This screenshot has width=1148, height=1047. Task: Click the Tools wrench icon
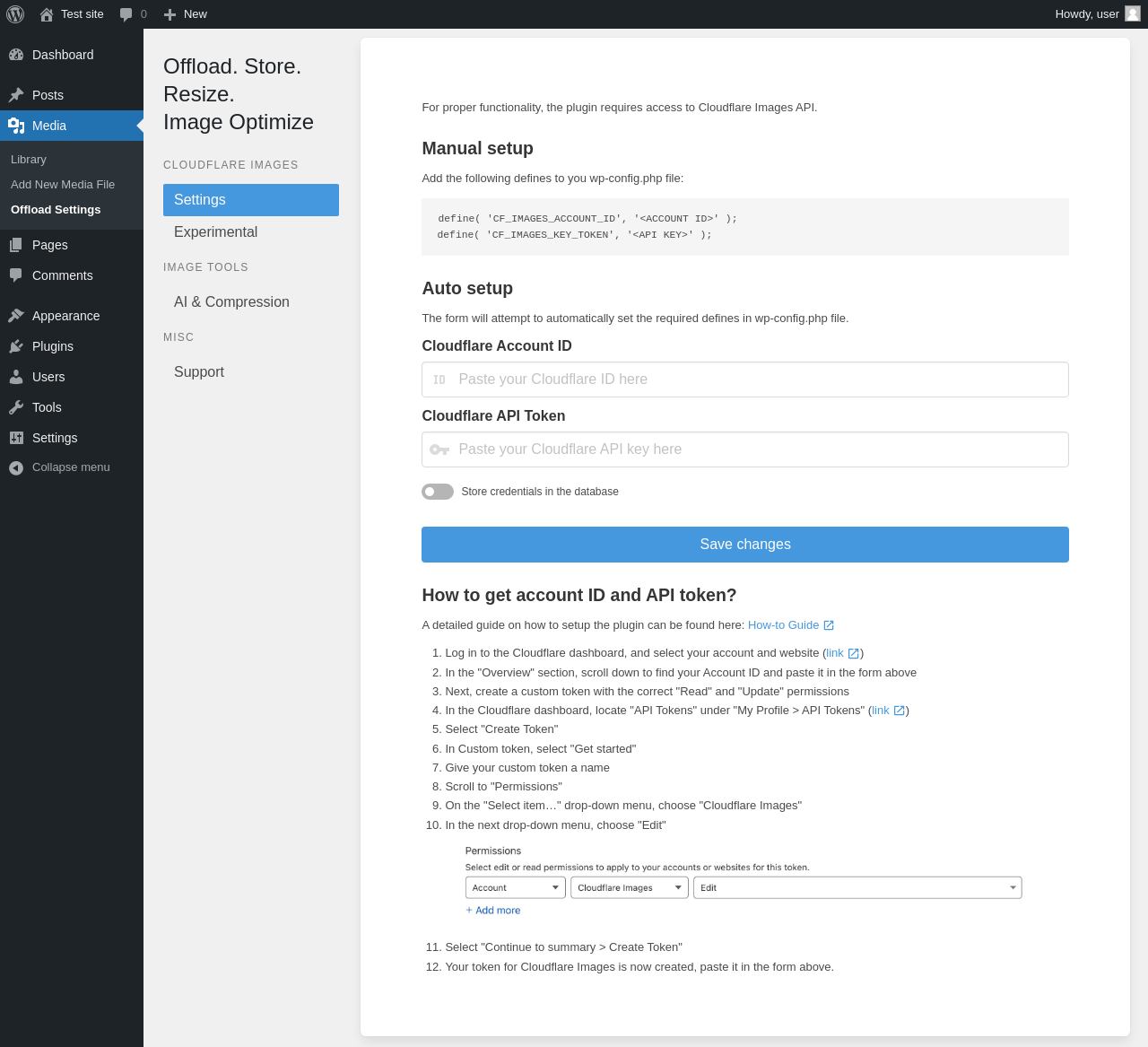[16, 407]
